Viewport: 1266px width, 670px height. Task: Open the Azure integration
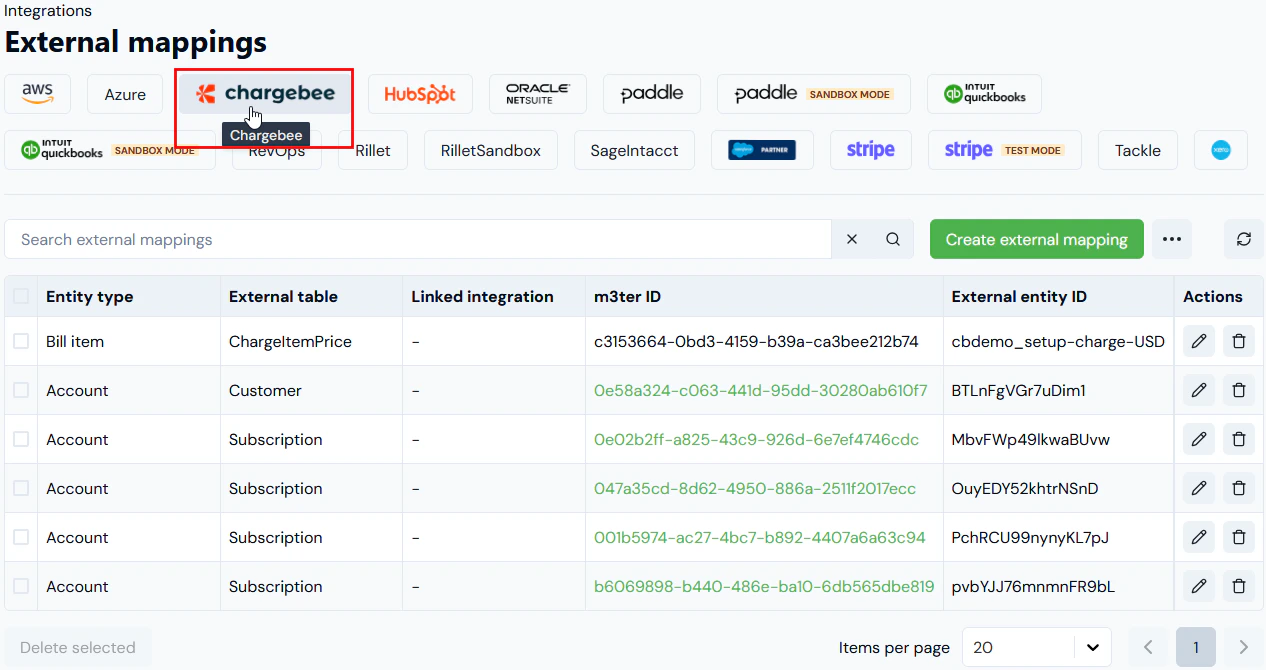pyautogui.click(x=125, y=94)
